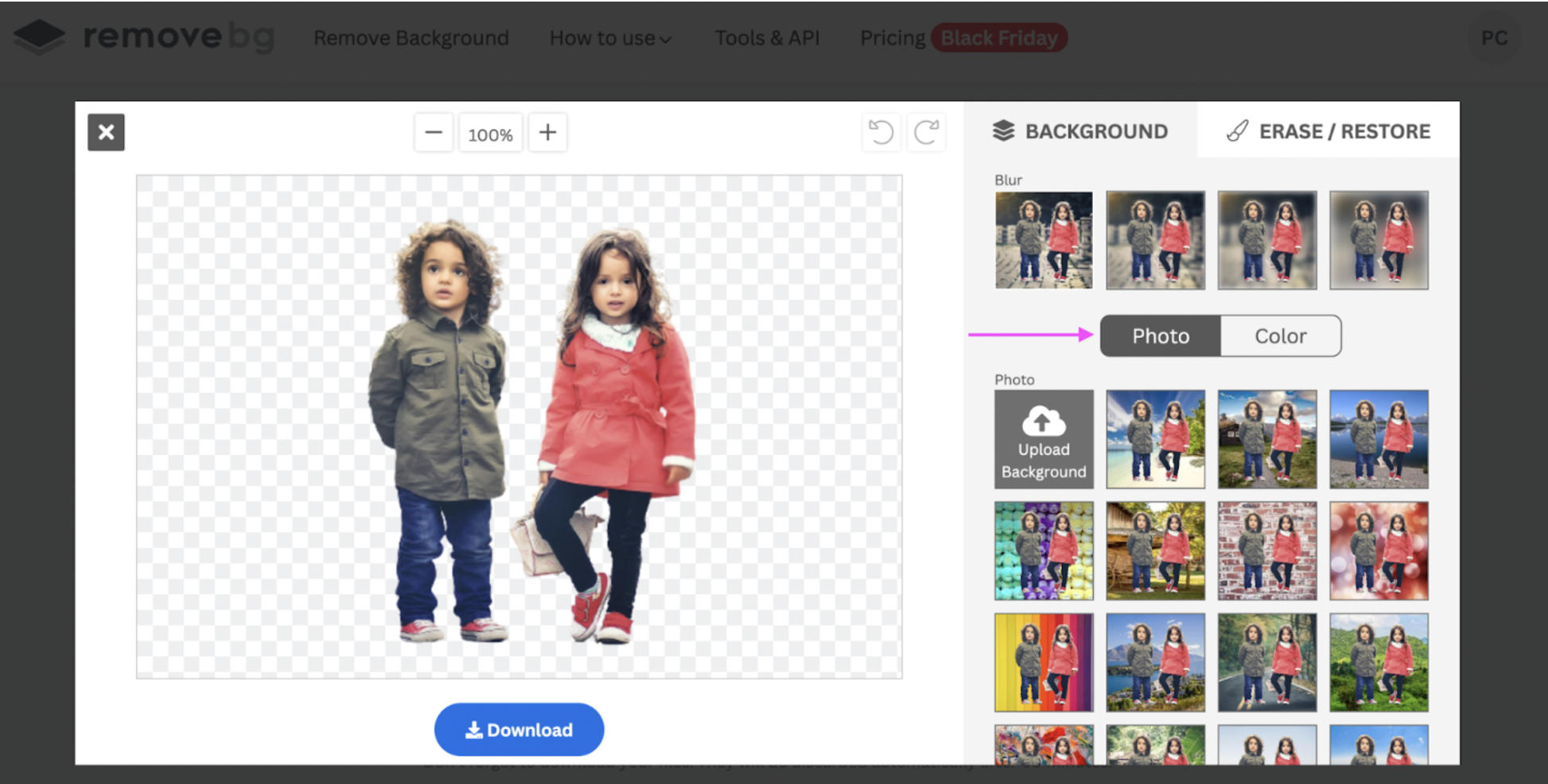Click the 100% zoom level field
This screenshot has height=784, width=1548.
[x=490, y=134]
